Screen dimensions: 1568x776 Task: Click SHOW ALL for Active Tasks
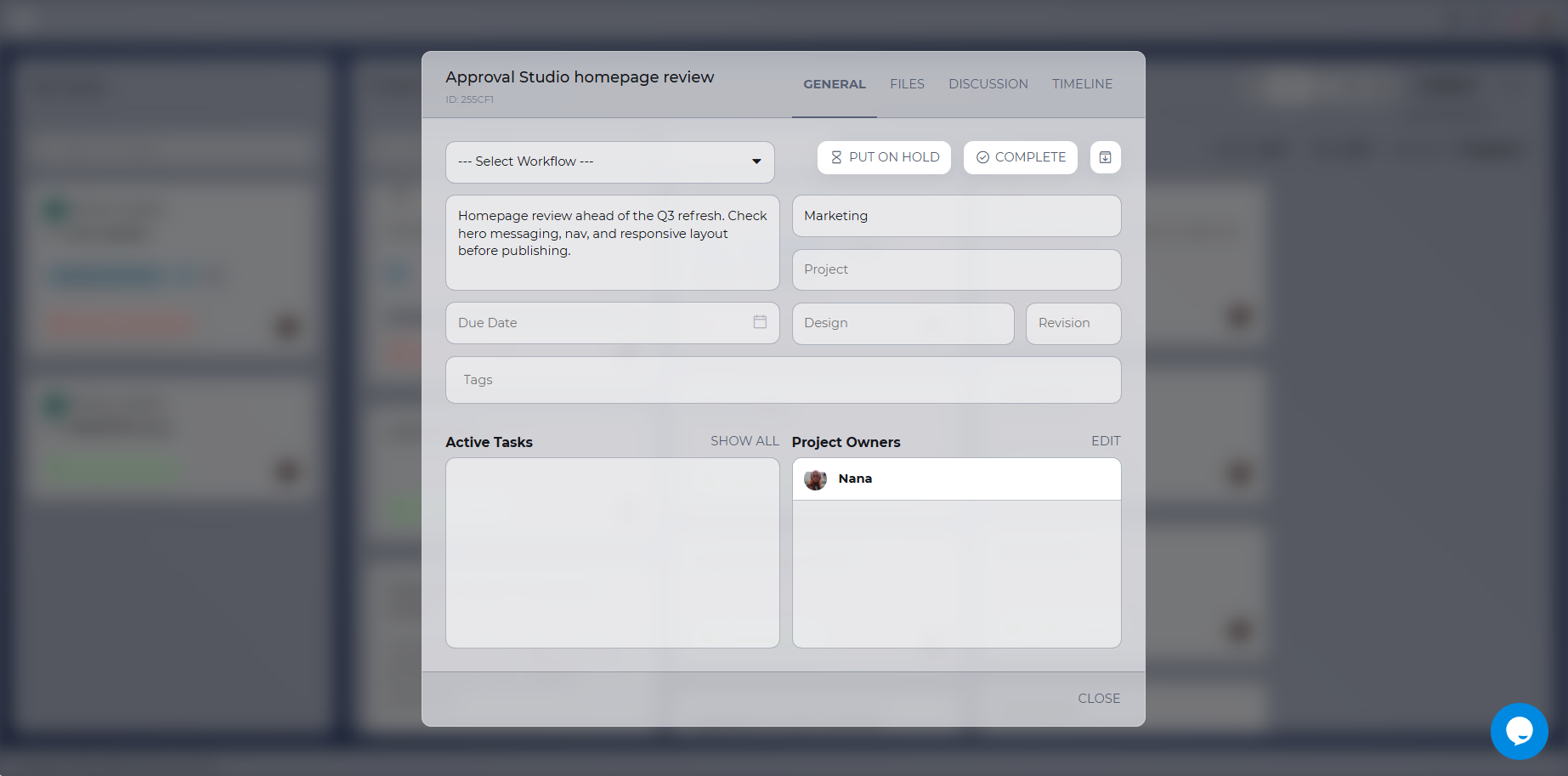(x=744, y=441)
